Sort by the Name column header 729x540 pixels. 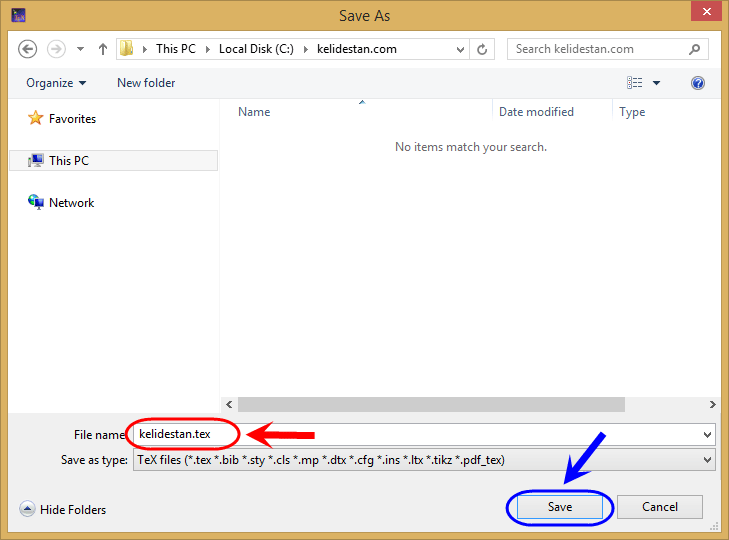(x=254, y=112)
